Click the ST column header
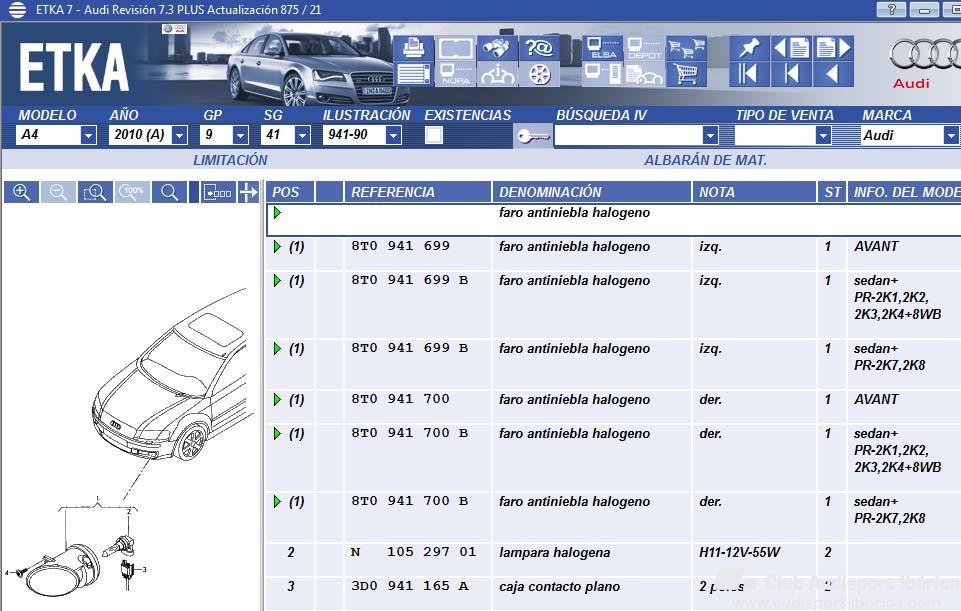The width and height of the screenshot is (961, 611). 832,192
